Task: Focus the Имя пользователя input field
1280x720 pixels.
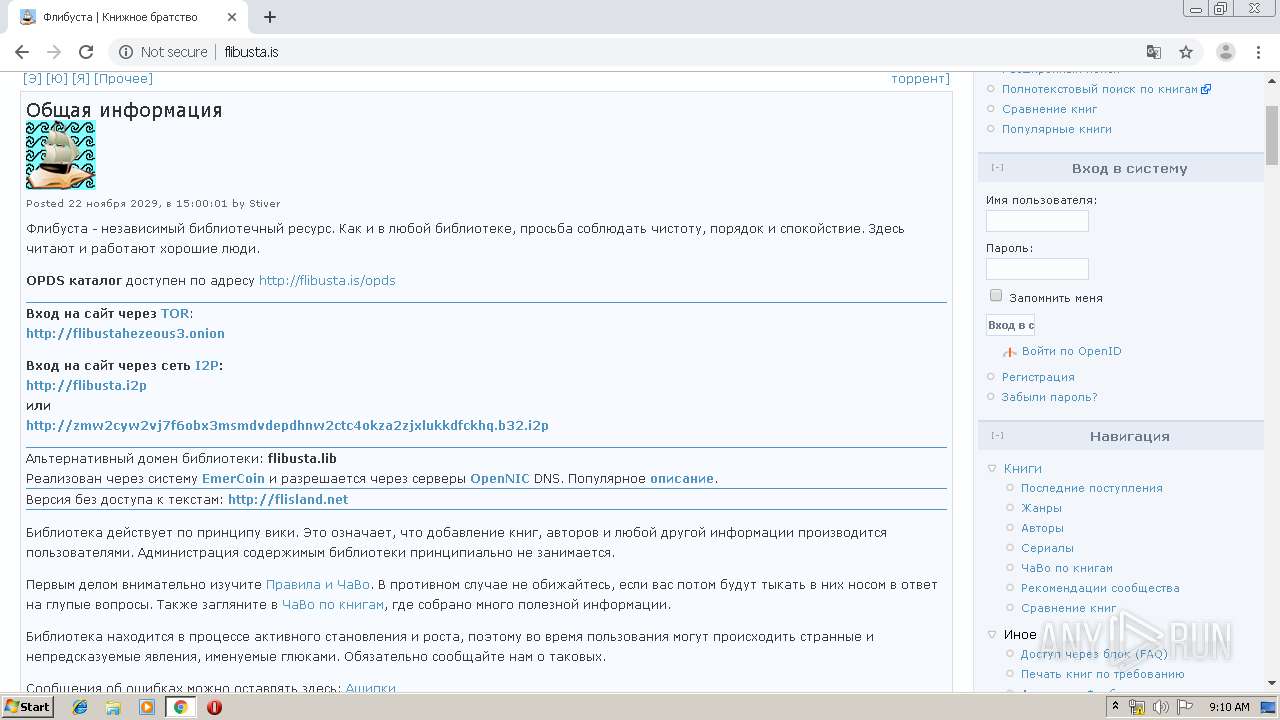Action: click(1037, 221)
